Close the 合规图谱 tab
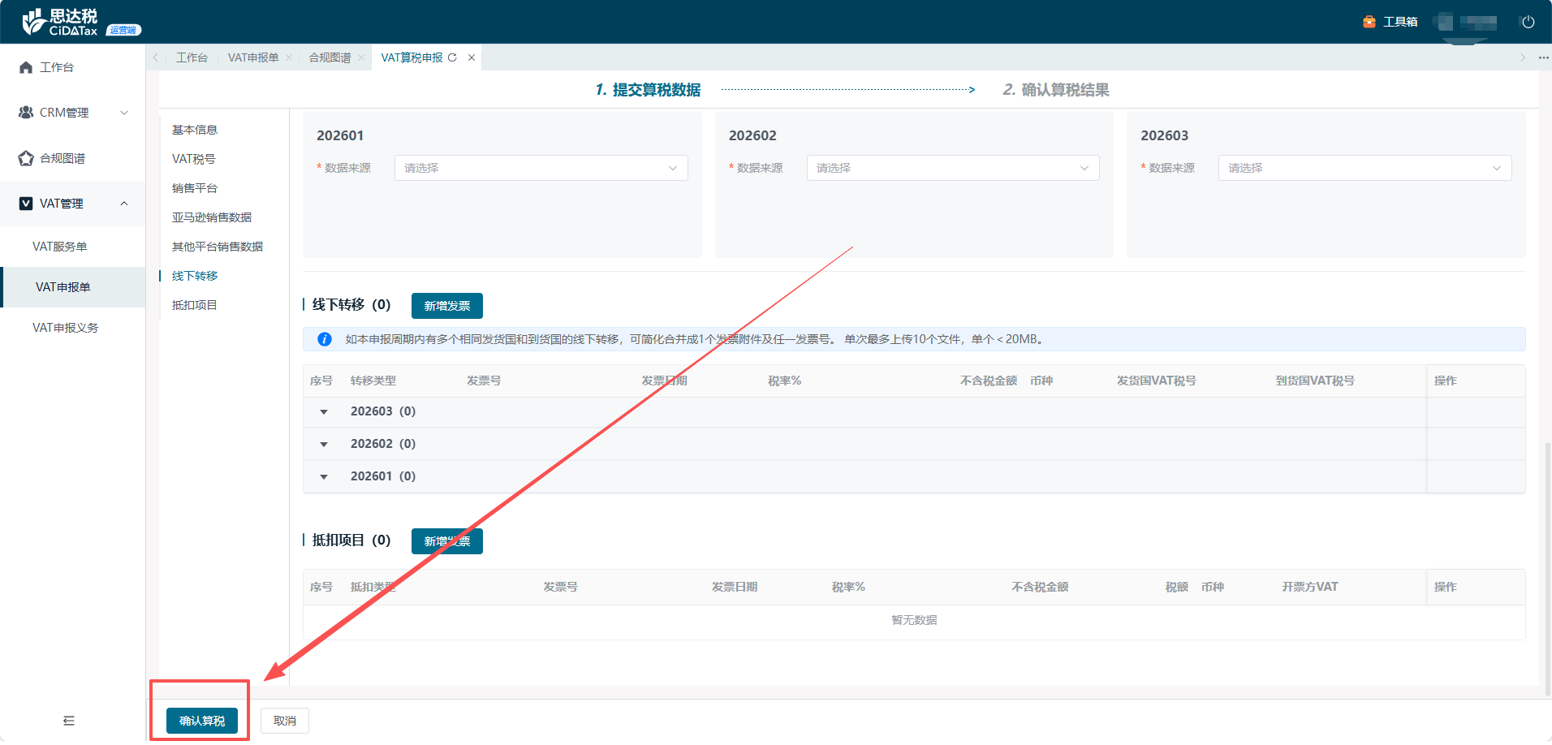 (x=361, y=58)
